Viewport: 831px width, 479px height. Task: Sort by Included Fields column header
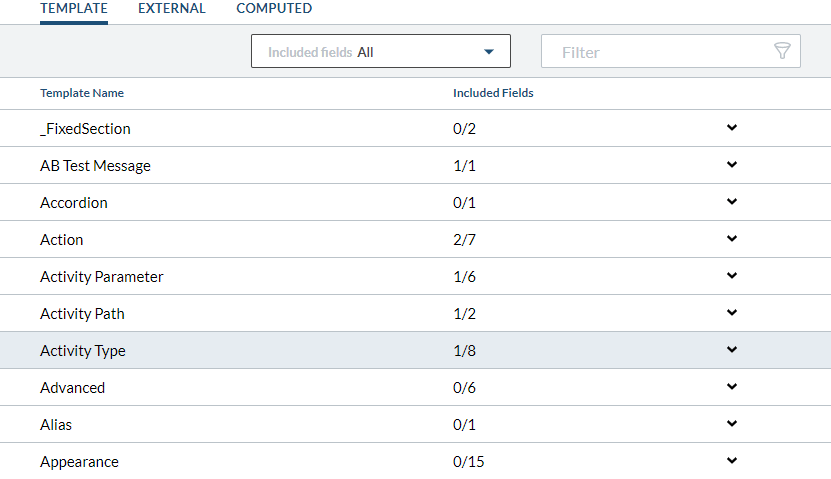[493, 93]
